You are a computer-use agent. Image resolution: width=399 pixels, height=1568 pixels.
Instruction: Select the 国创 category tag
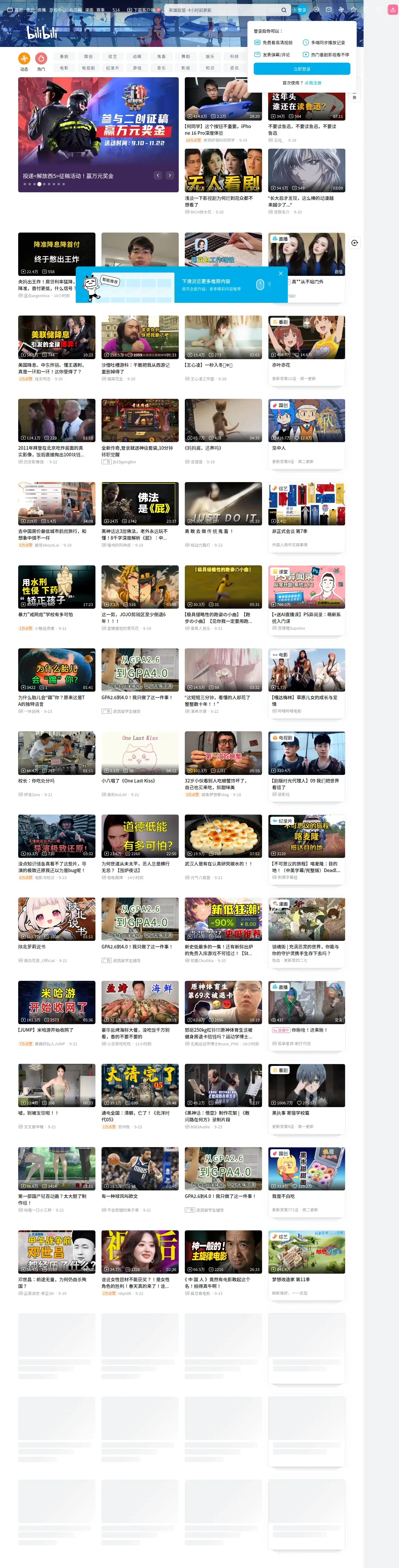(88, 57)
